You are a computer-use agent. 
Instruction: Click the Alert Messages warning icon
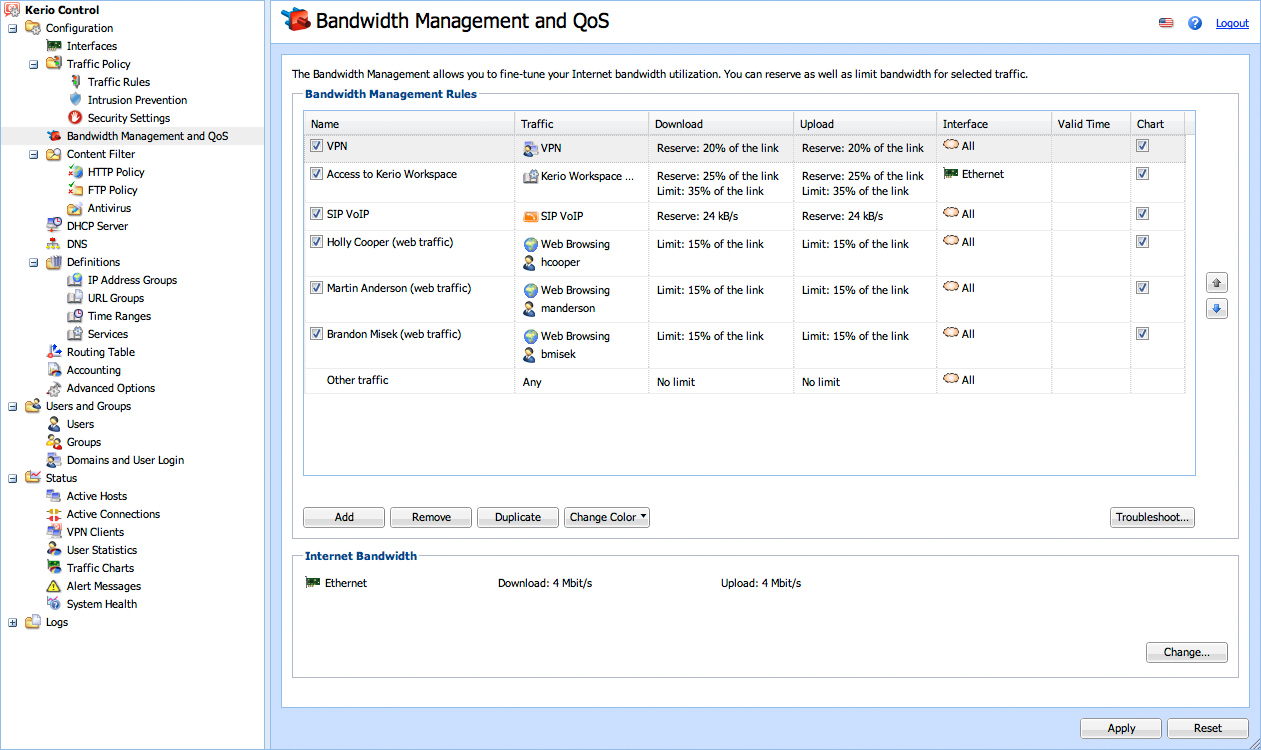[x=55, y=586]
